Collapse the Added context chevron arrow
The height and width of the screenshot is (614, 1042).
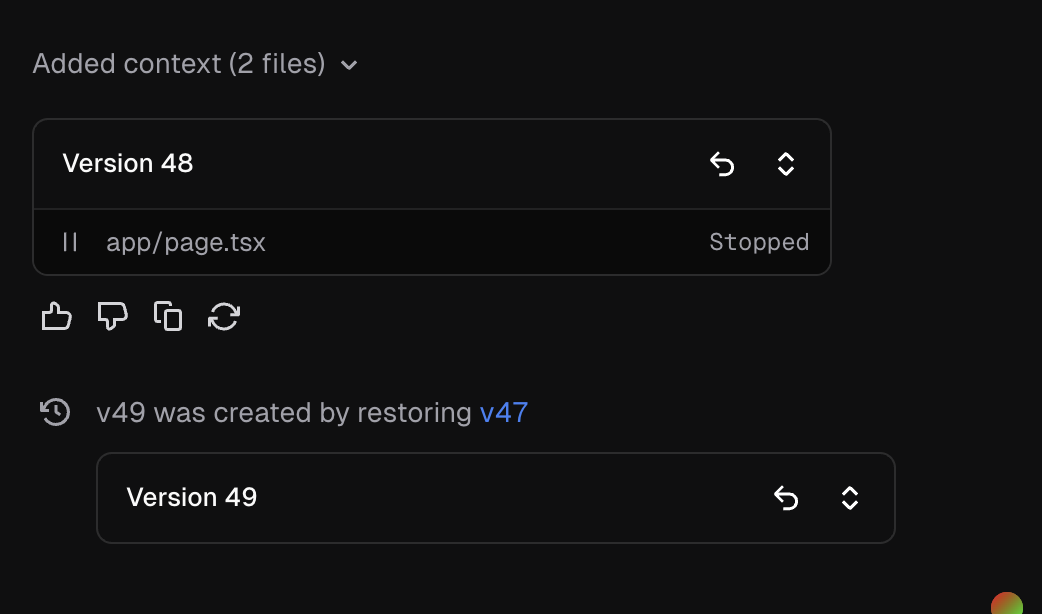point(349,66)
